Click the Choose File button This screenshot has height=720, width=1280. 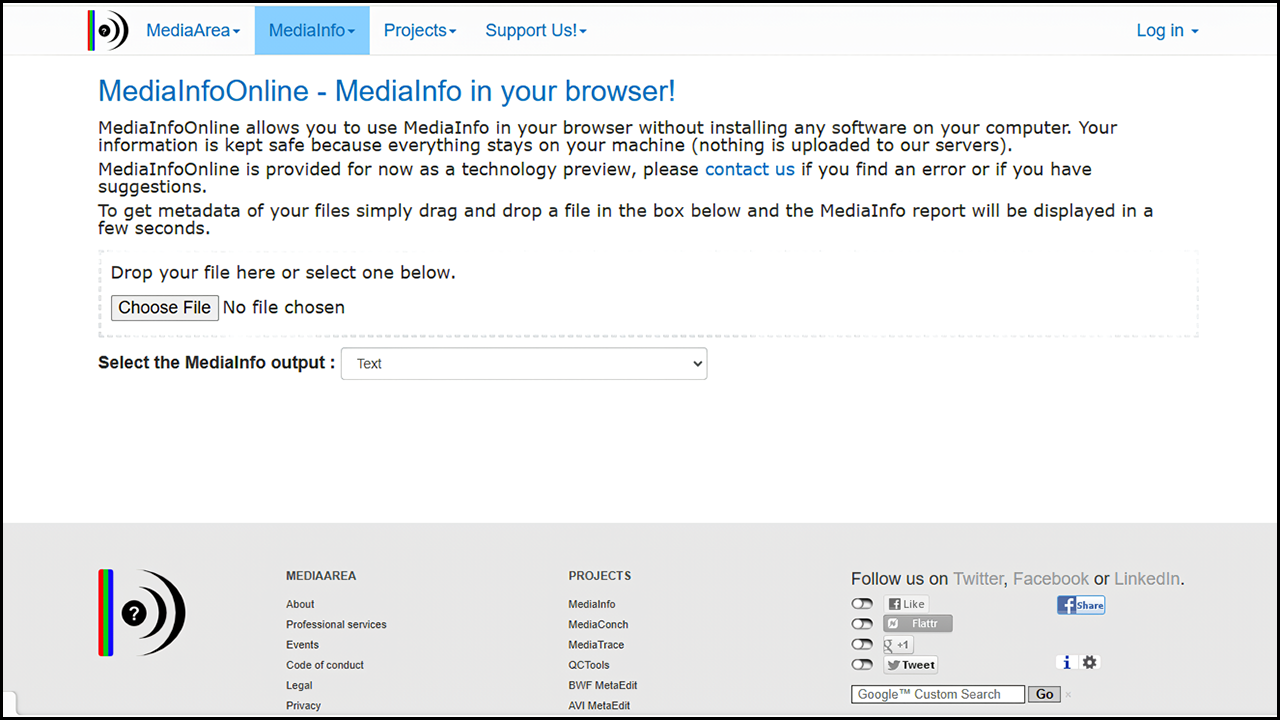[x=164, y=308]
